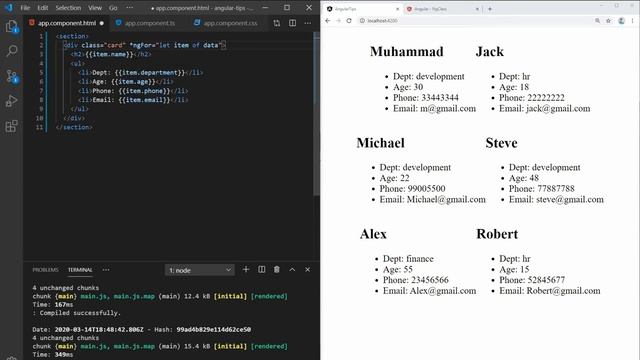The image size is (640, 360).
Task: Close the NgClass browser tab
Action: tap(477, 9)
